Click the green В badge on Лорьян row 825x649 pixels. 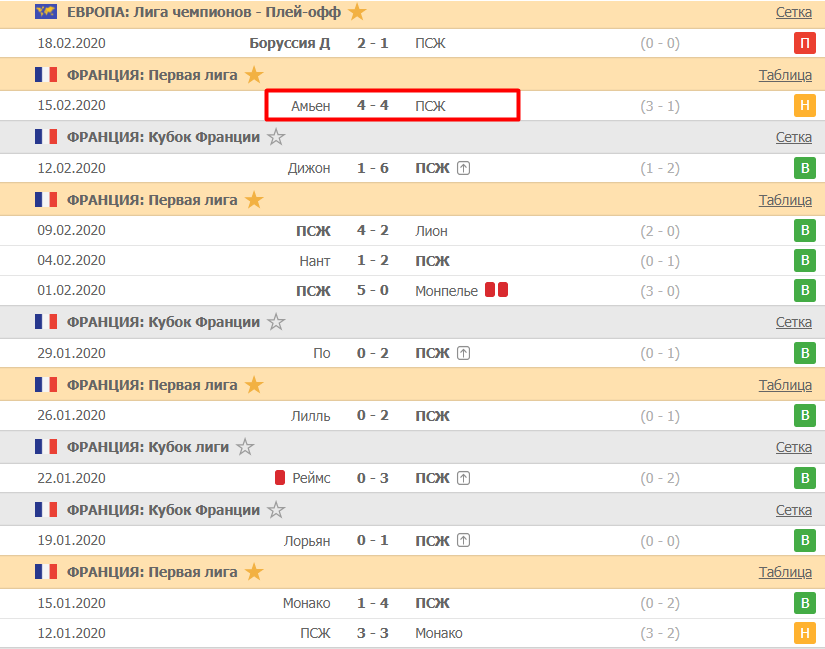[x=804, y=541]
